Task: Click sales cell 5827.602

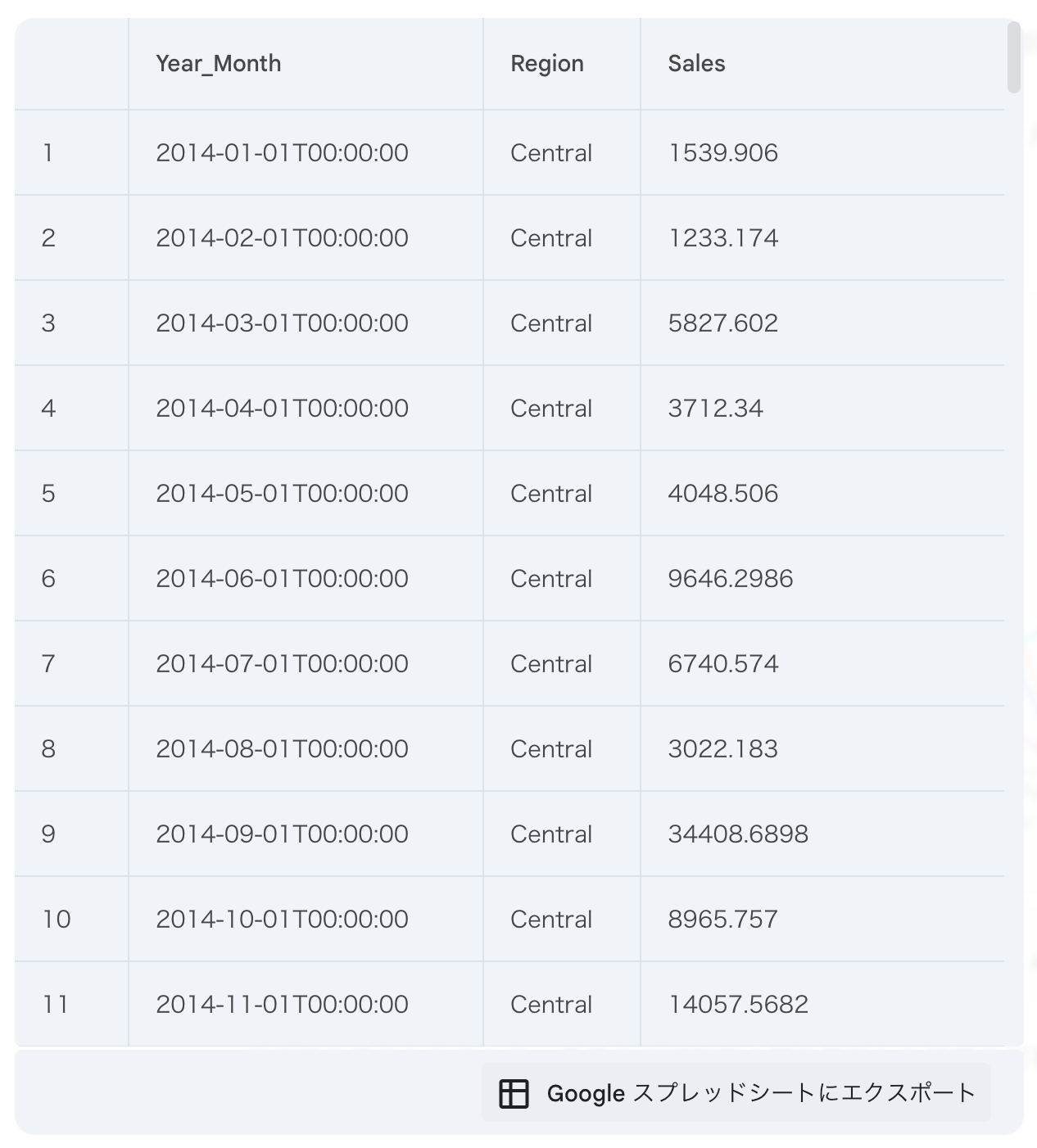Action: 722,323
